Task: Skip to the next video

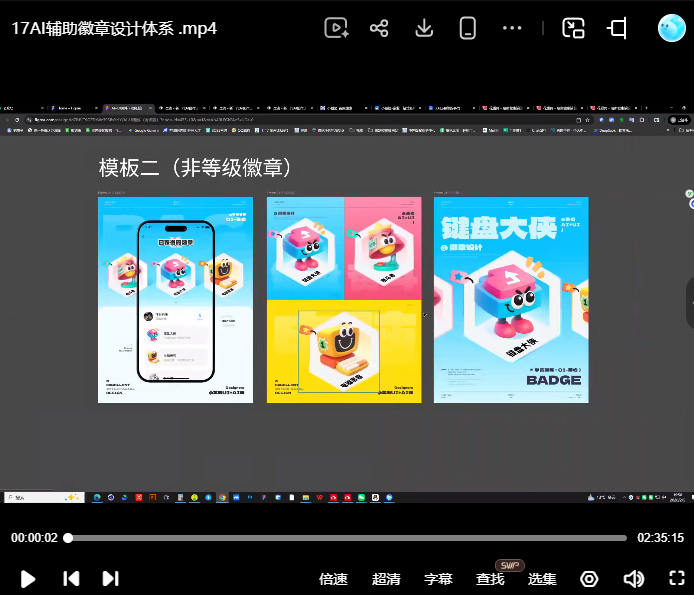Action: pyautogui.click(x=110, y=578)
